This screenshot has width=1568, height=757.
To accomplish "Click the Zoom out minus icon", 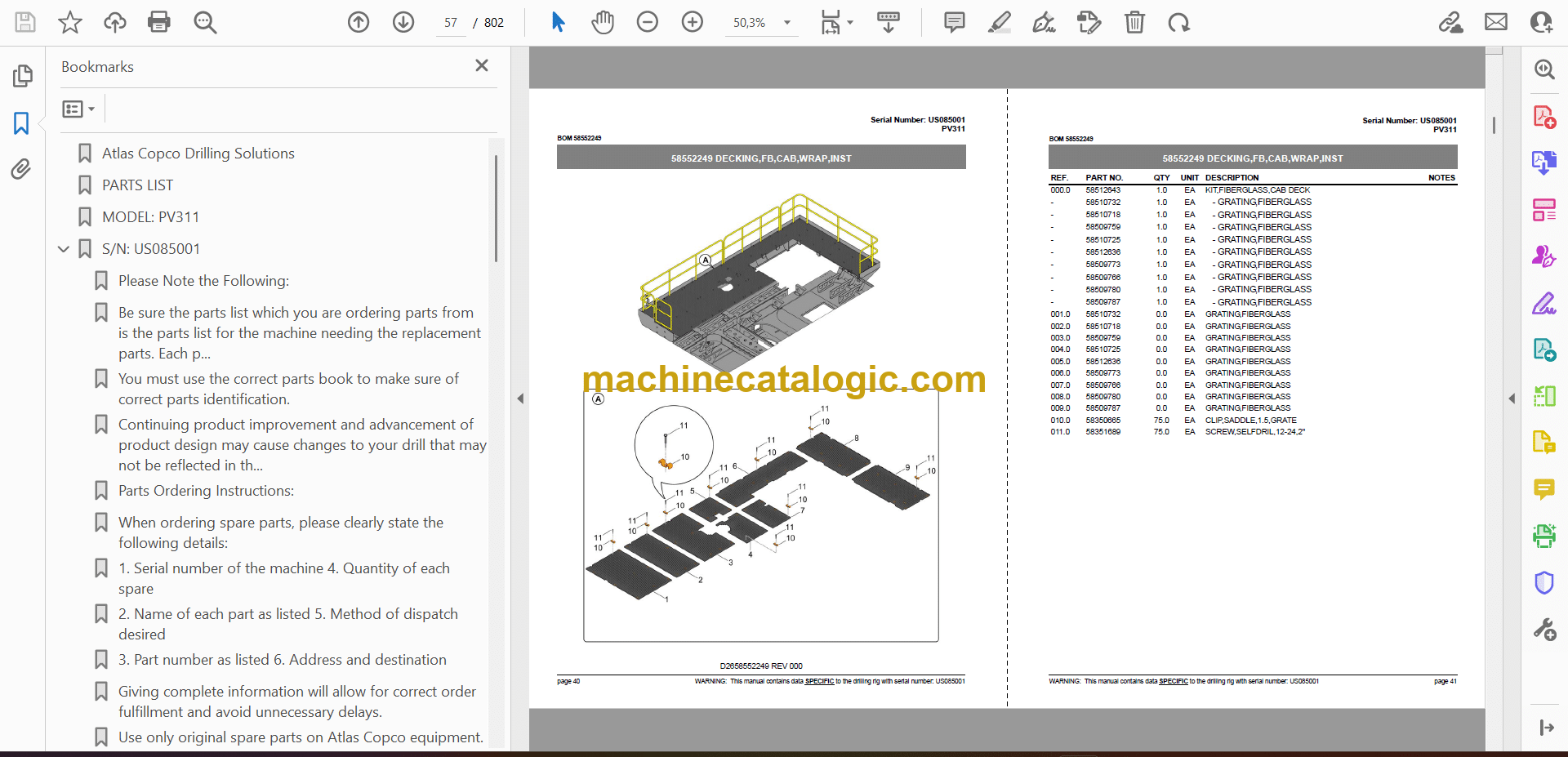I will click(x=648, y=22).
